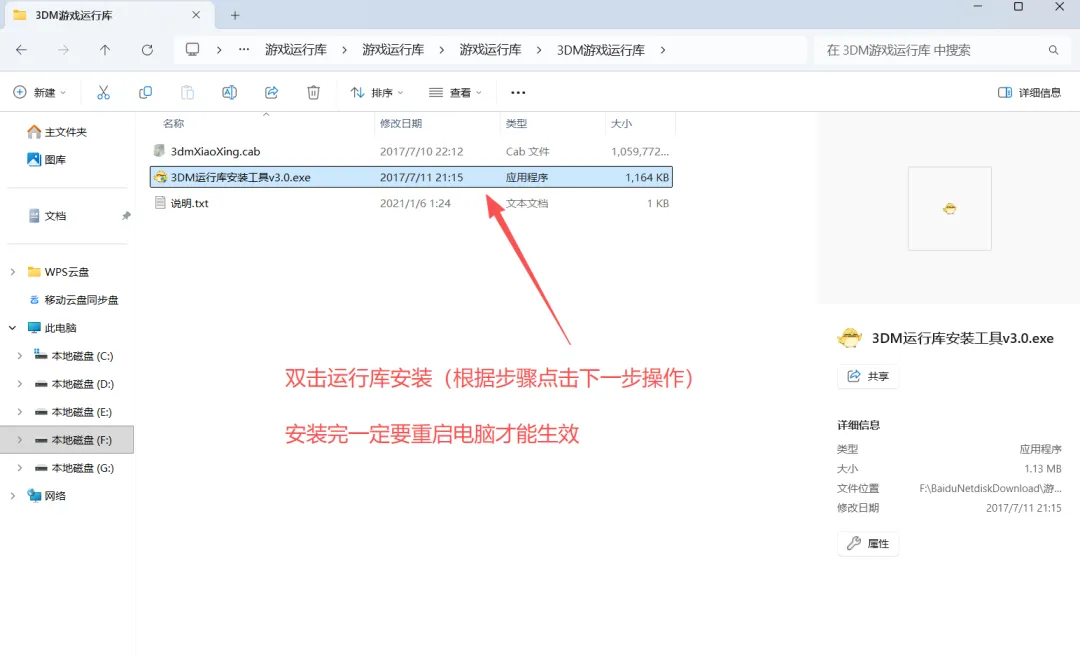This screenshot has width=1080, height=658.
Task: Open the 新建 dropdown menu
Action: click(x=40, y=92)
